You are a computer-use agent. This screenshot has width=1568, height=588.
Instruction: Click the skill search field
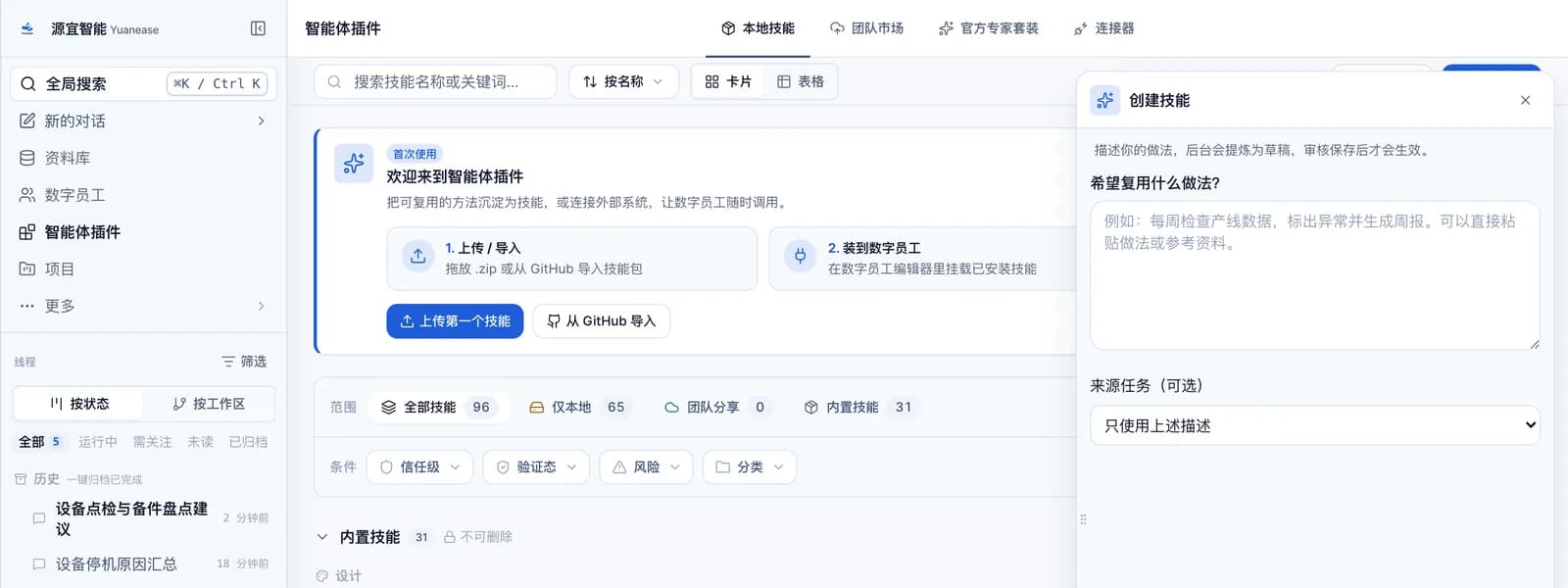435,81
